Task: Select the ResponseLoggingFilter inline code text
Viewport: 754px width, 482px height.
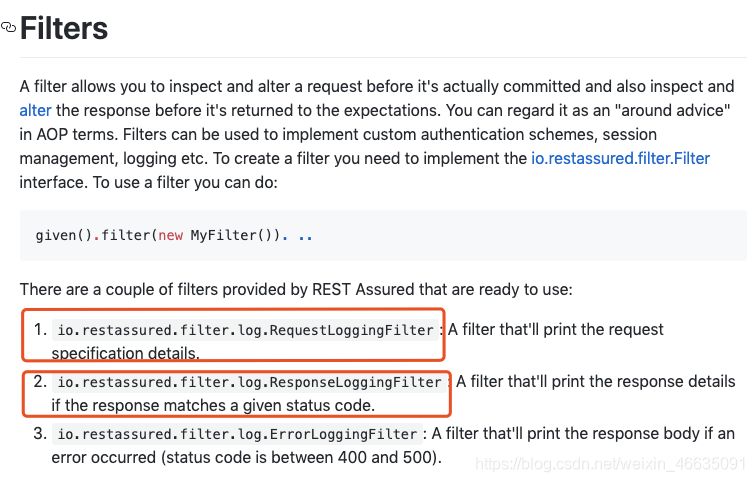Action: tap(250, 382)
